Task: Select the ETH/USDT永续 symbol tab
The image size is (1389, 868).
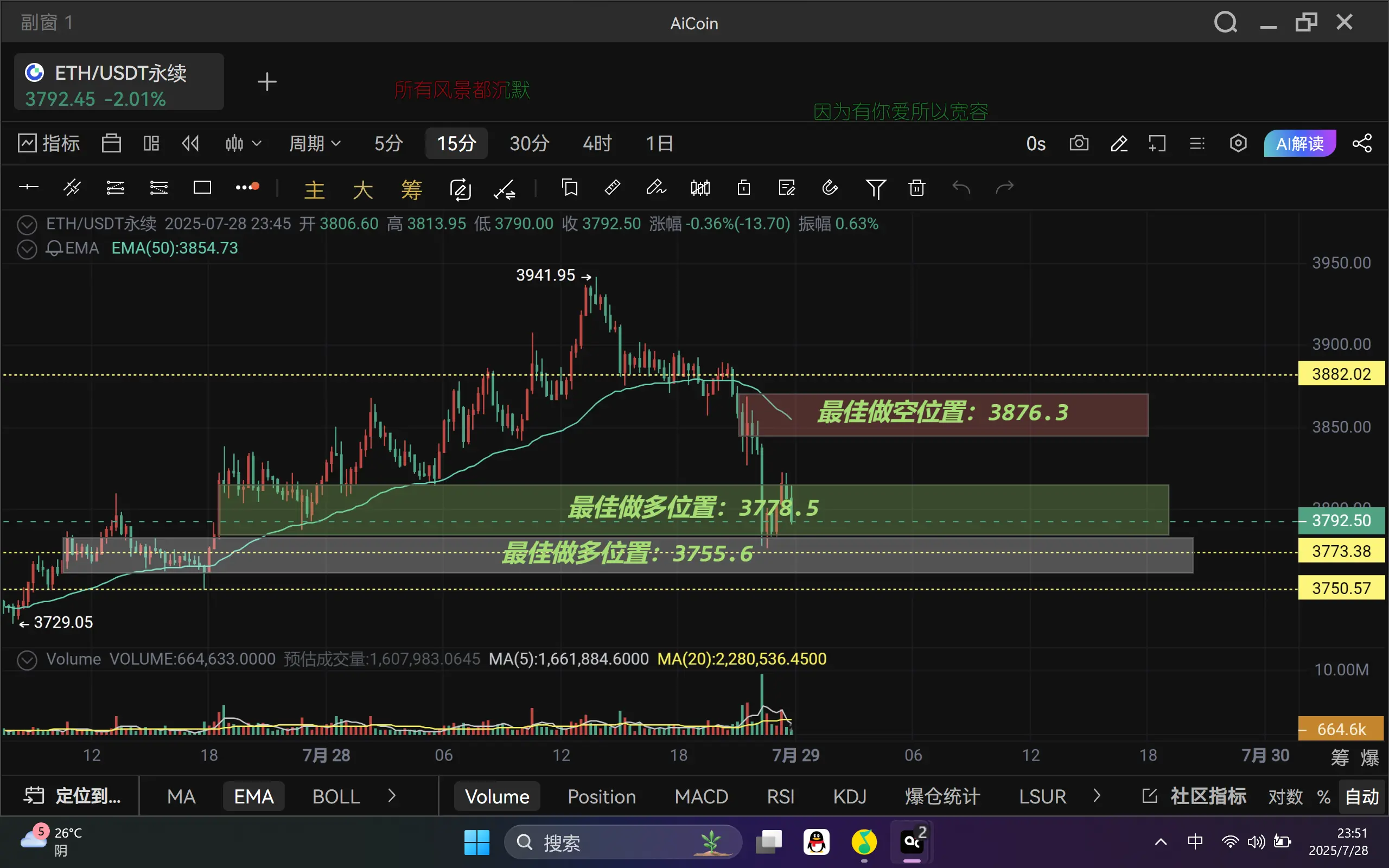Action: coord(119,81)
